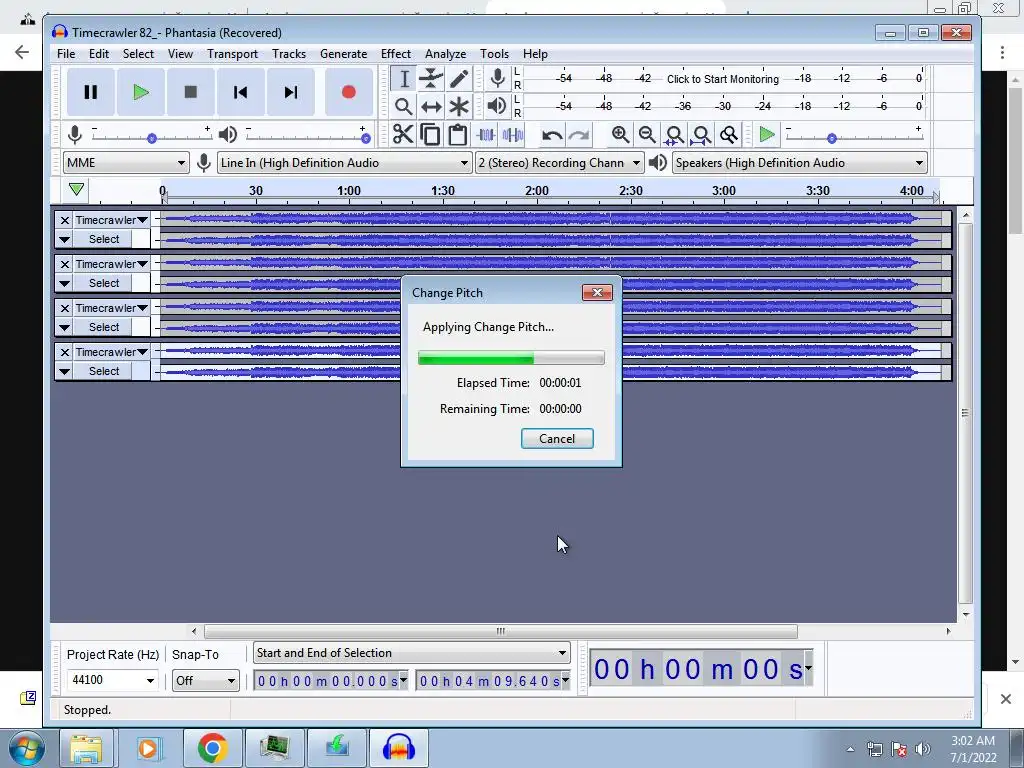Open Chrome from the taskbar
The height and width of the screenshot is (768, 1024).
point(212,748)
